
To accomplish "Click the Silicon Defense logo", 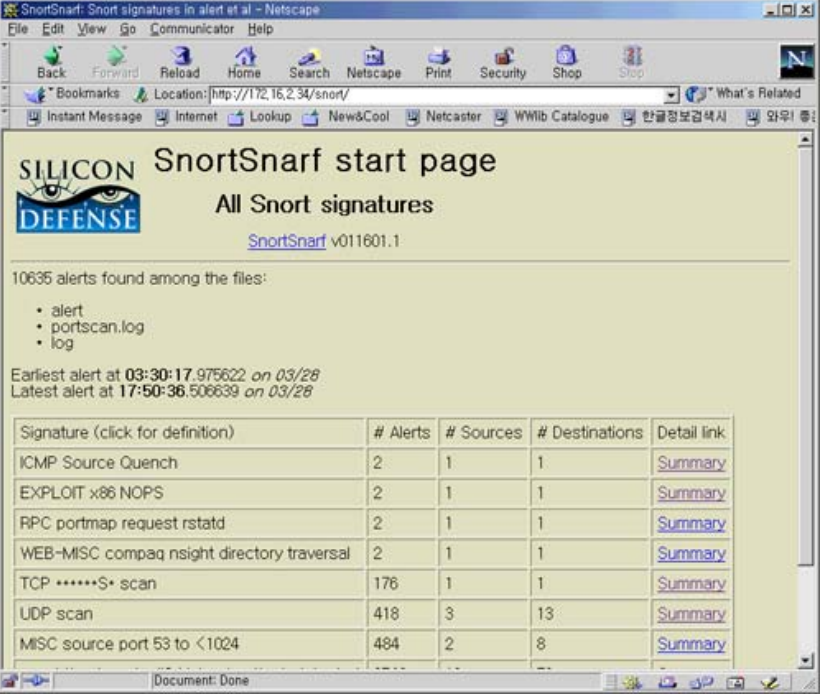I will pyautogui.click(x=78, y=196).
